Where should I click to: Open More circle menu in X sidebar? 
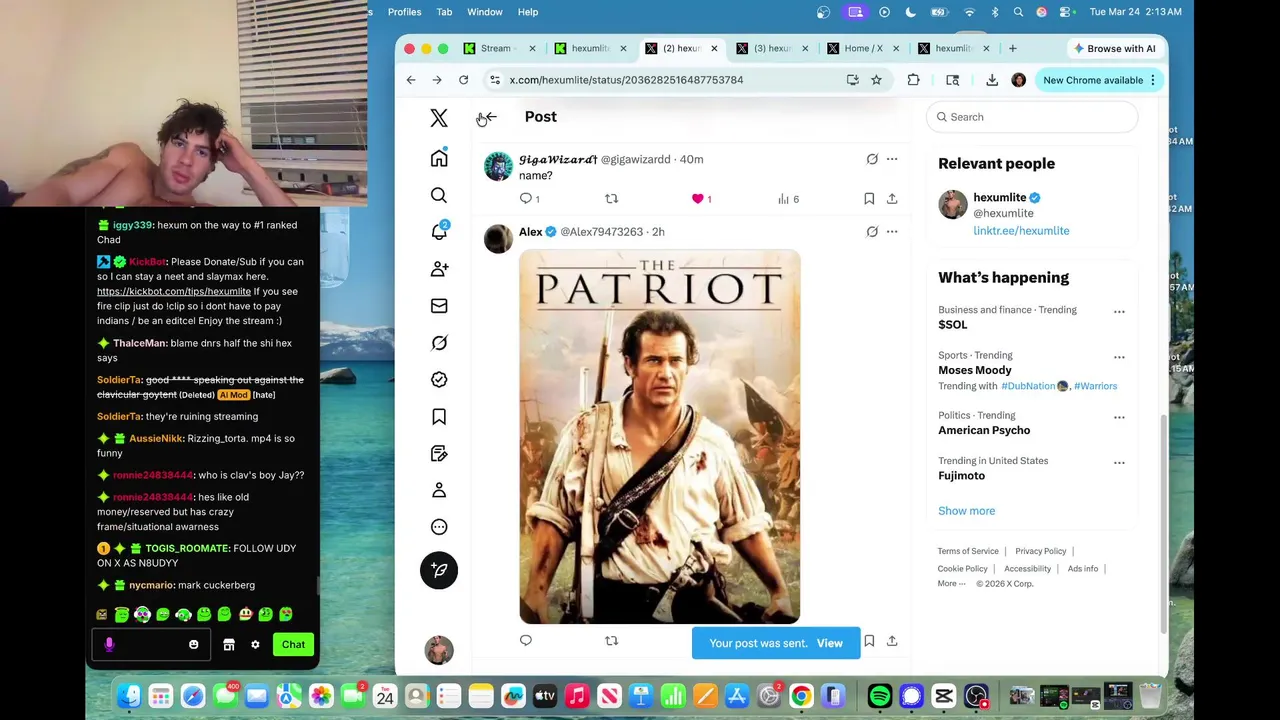[x=439, y=527]
